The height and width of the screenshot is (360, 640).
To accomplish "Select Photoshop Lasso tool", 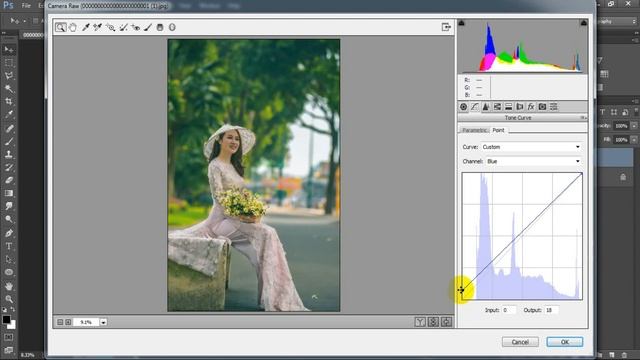I will click(x=9, y=76).
